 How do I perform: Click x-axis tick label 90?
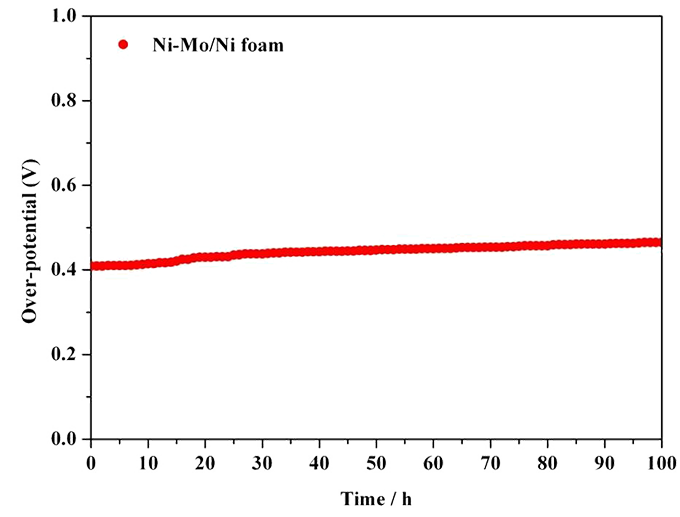click(605, 463)
